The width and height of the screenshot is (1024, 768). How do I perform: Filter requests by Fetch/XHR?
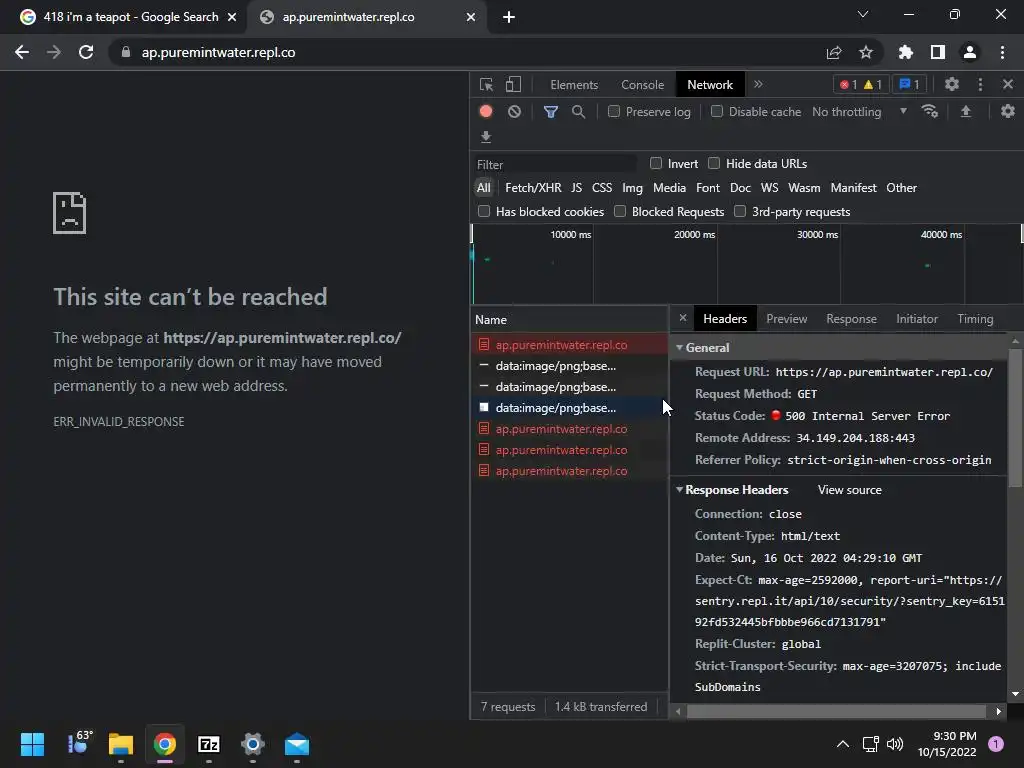pyautogui.click(x=533, y=187)
